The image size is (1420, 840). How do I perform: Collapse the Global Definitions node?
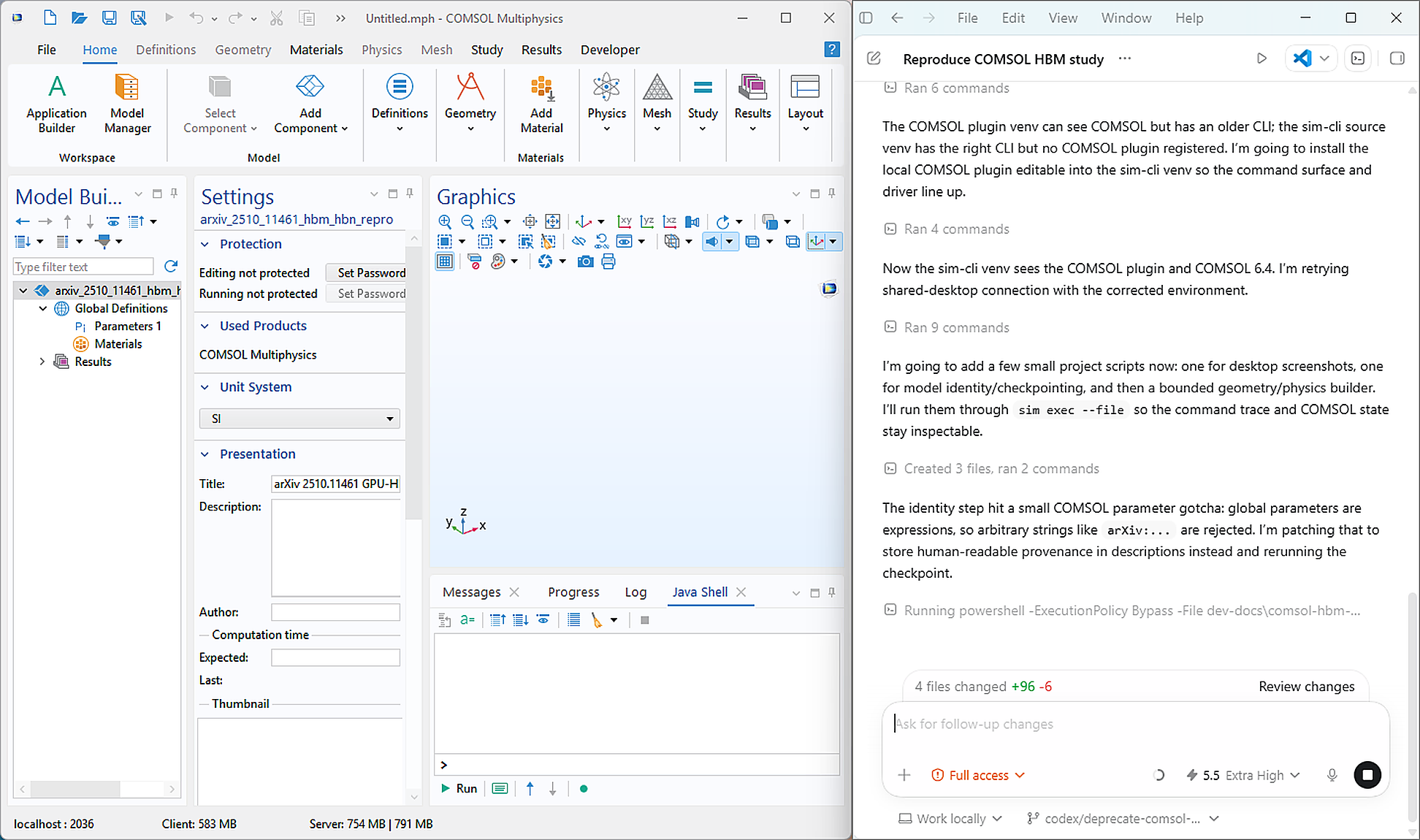point(42,308)
